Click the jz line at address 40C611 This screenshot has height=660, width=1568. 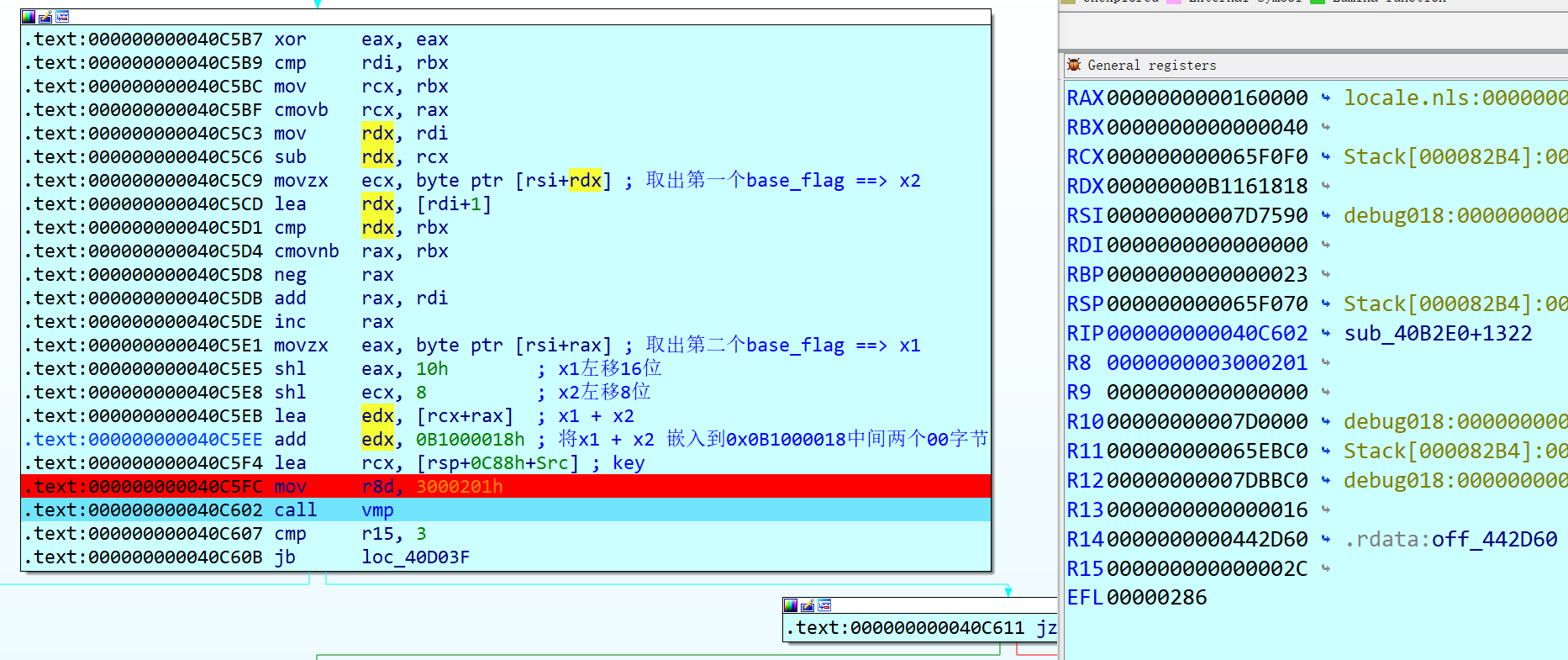[x=920, y=627]
